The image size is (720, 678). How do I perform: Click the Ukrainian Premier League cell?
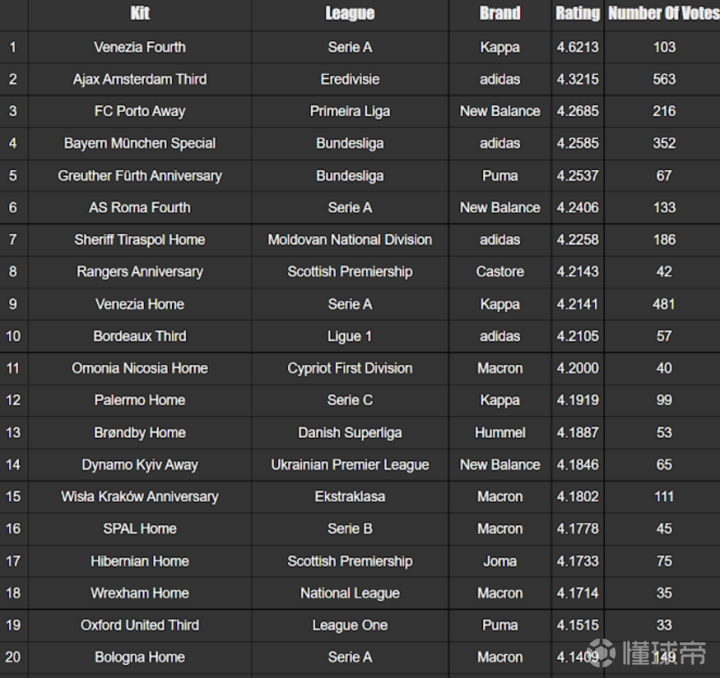pyautogui.click(x=349, y=465)
